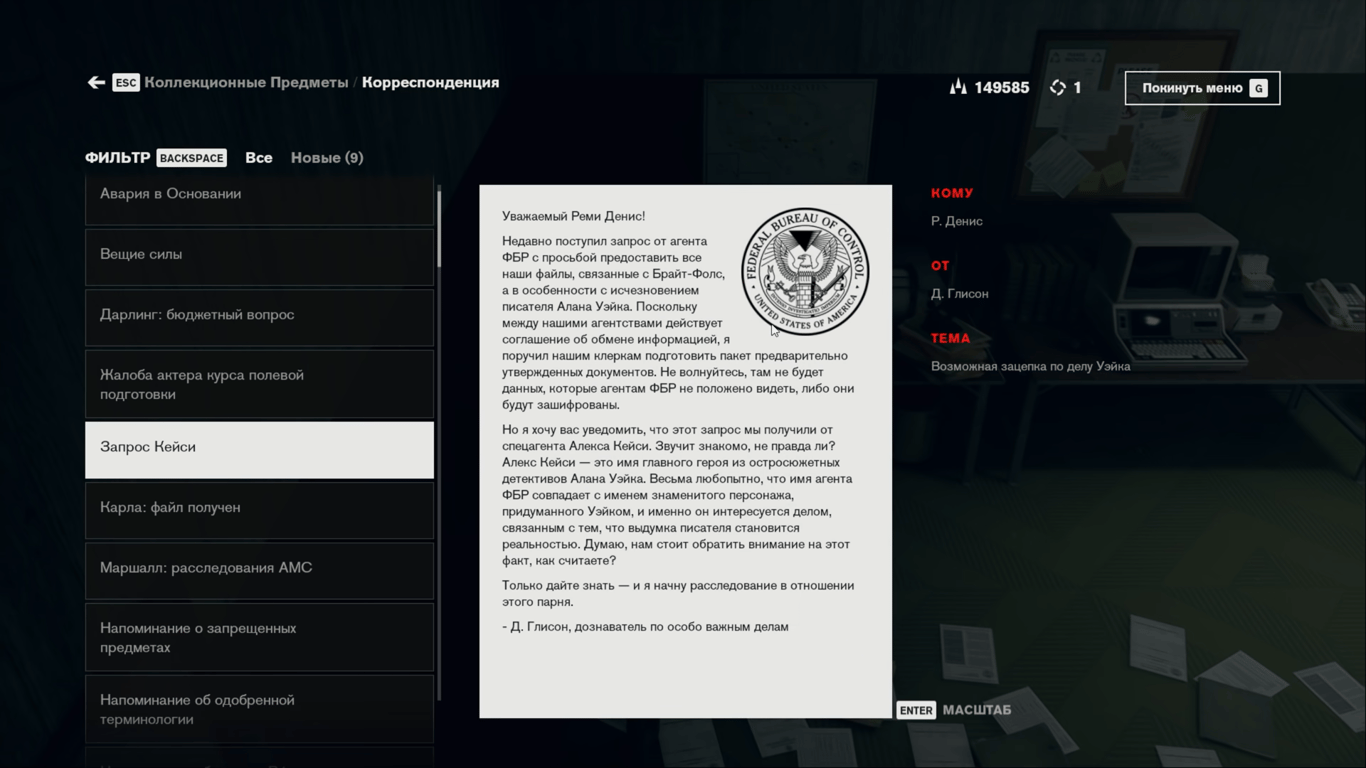
Task: Click the ENTER key badge
Action: pos(915,710)
